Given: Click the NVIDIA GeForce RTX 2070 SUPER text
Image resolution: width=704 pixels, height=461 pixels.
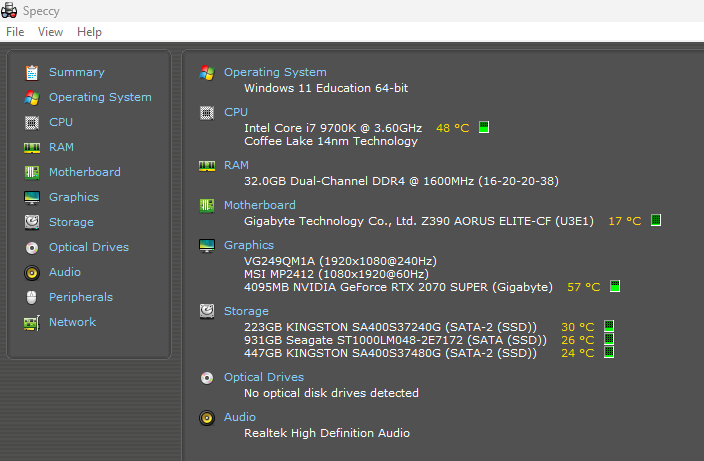Looking at the screenshot, I should coord(398,287).
